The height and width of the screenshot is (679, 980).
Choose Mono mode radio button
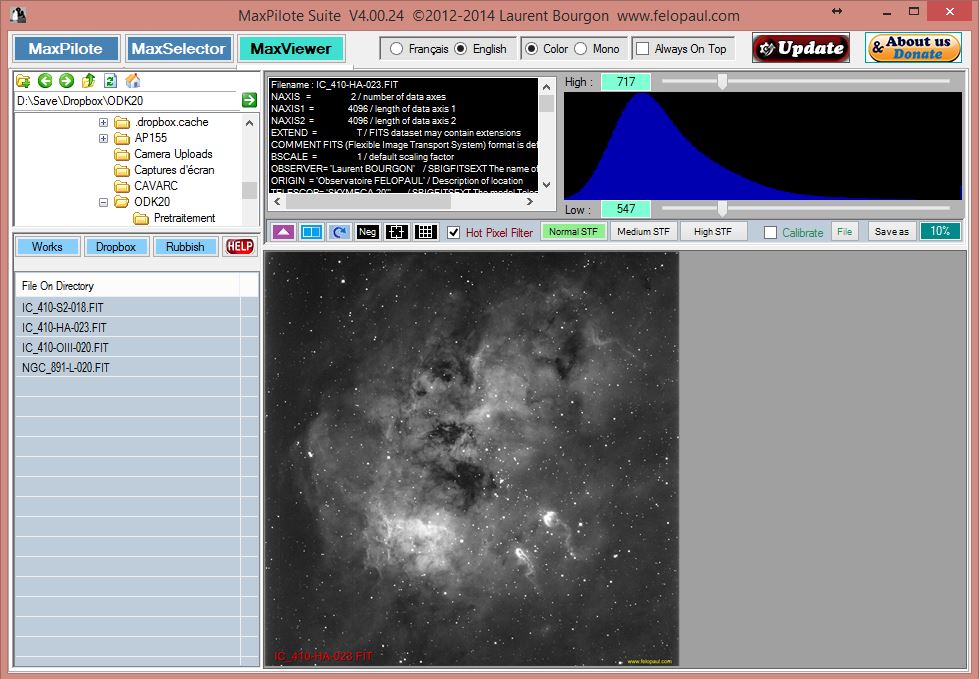pyautogui.click(x=581, y=49)
